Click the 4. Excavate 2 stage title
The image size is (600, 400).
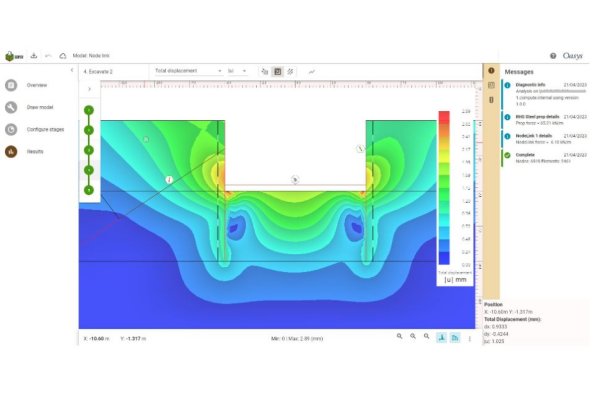coord(98,72)
